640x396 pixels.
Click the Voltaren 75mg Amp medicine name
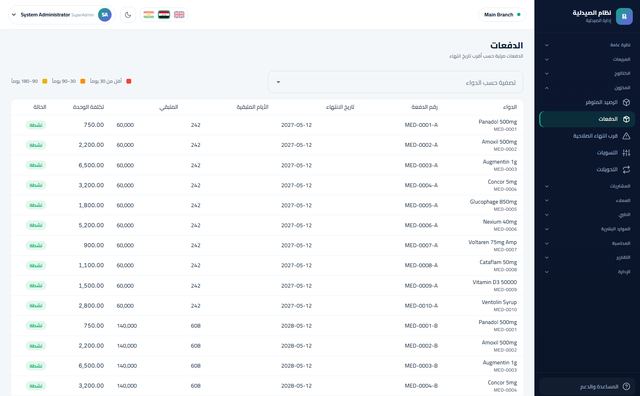pos(492,242)
